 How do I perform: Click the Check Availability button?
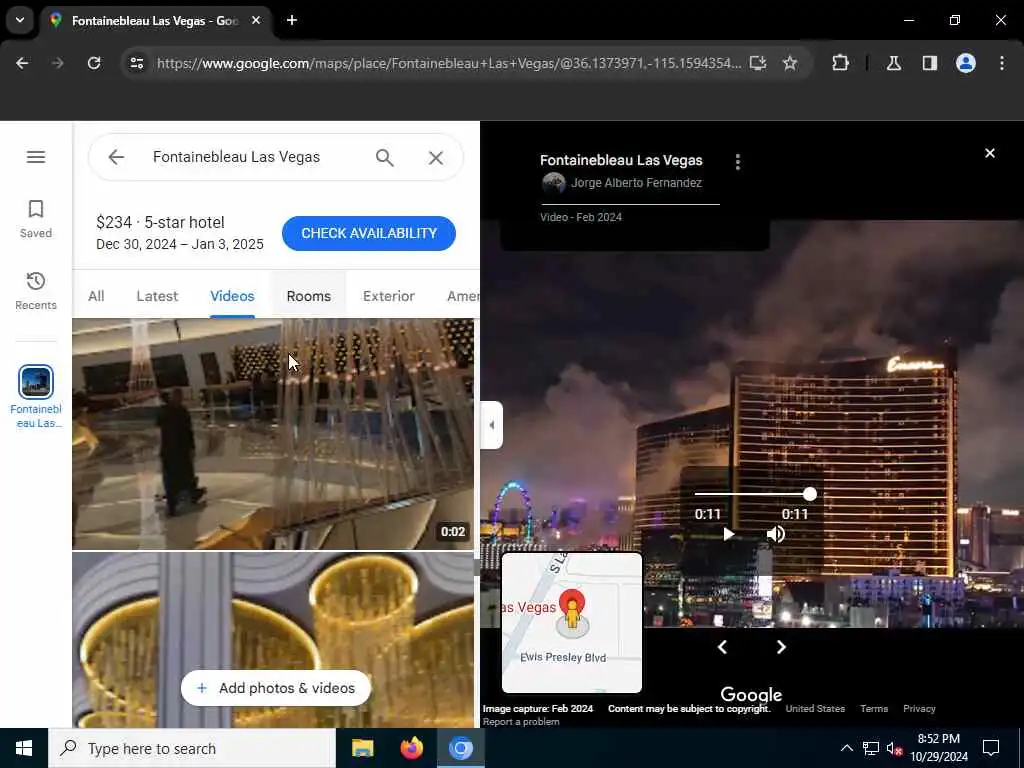click(x=369, y=233)
